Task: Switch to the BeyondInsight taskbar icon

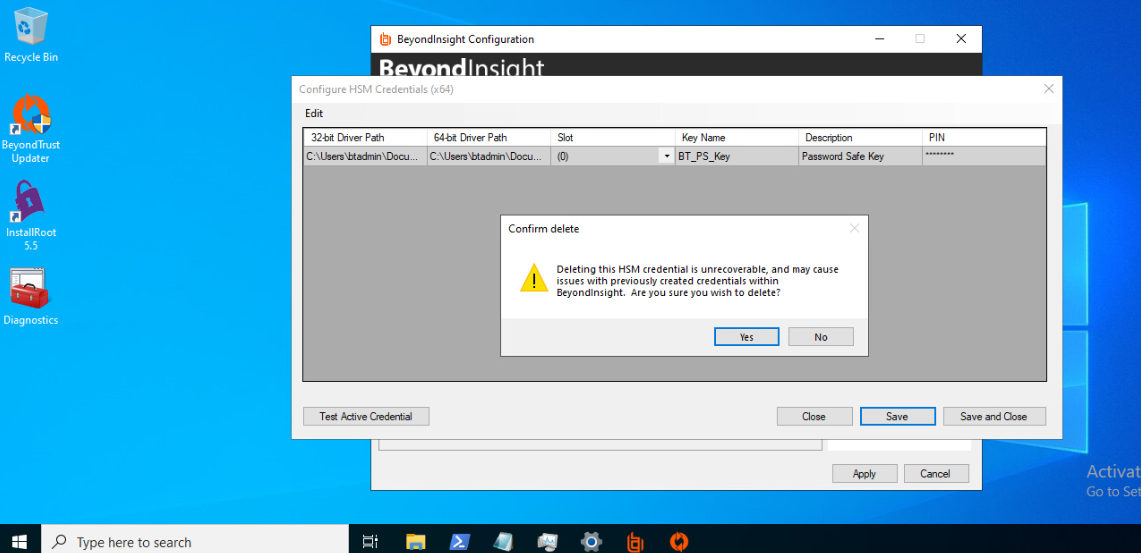Action: pos(635,541)
